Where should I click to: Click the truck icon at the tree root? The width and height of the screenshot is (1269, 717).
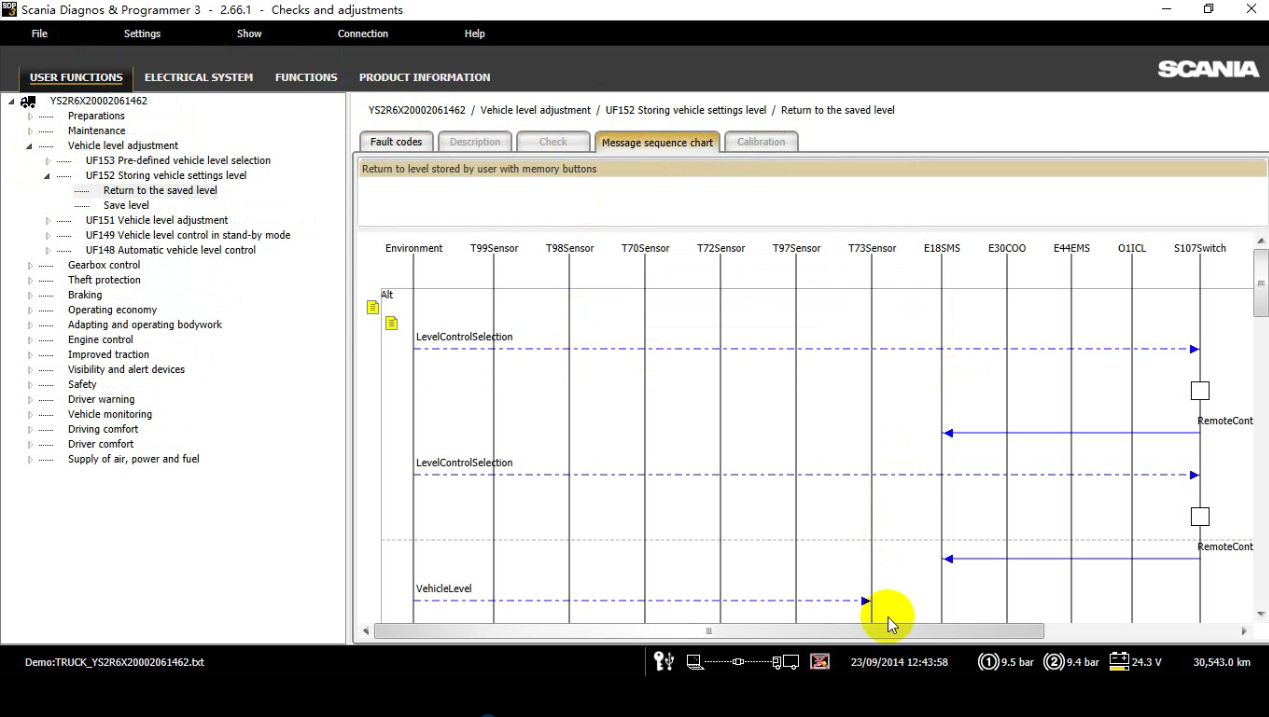click(28, 101)
